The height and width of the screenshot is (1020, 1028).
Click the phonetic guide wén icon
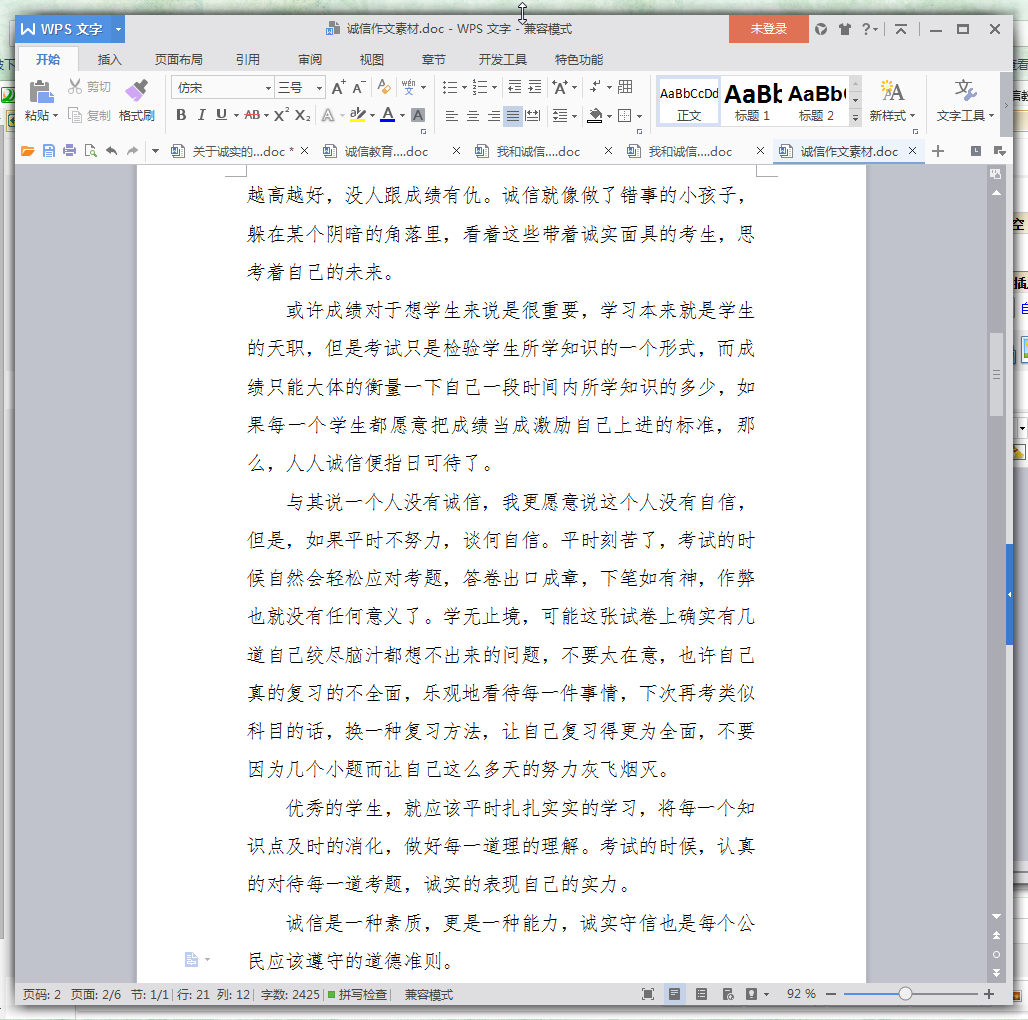point(408,87)
